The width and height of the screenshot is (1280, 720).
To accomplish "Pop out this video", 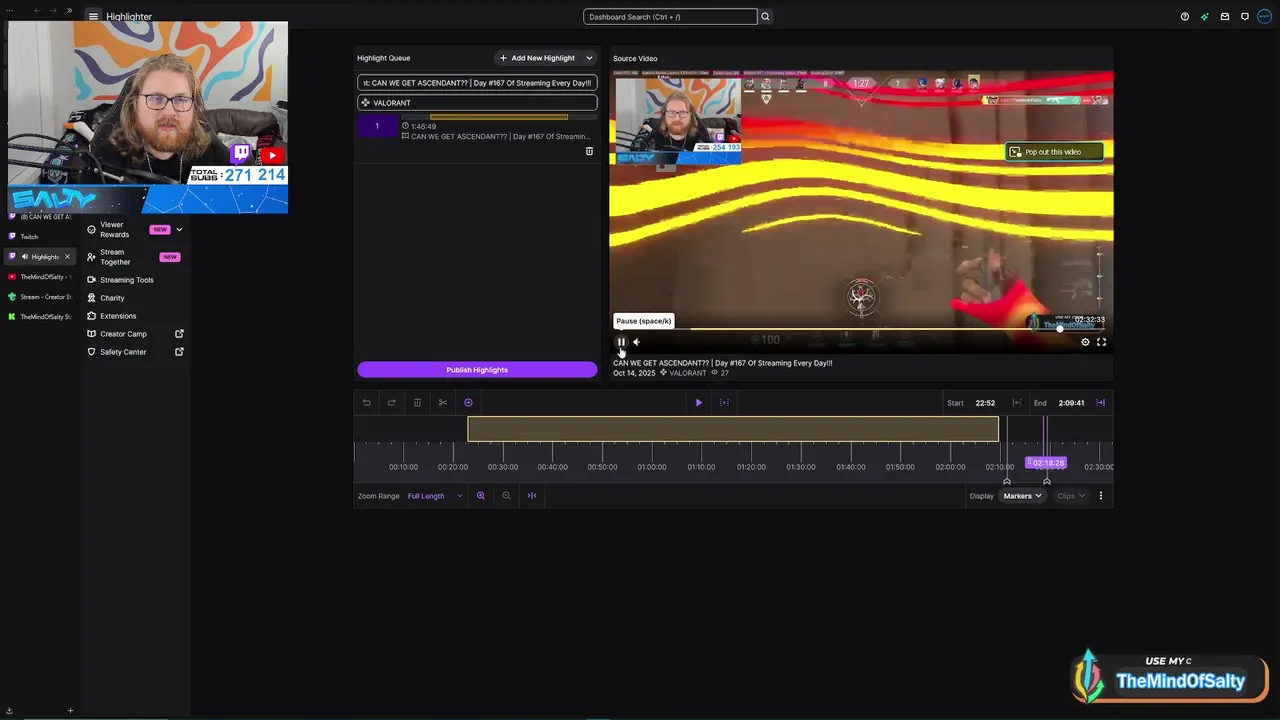I will click(x=1053, y=152).
